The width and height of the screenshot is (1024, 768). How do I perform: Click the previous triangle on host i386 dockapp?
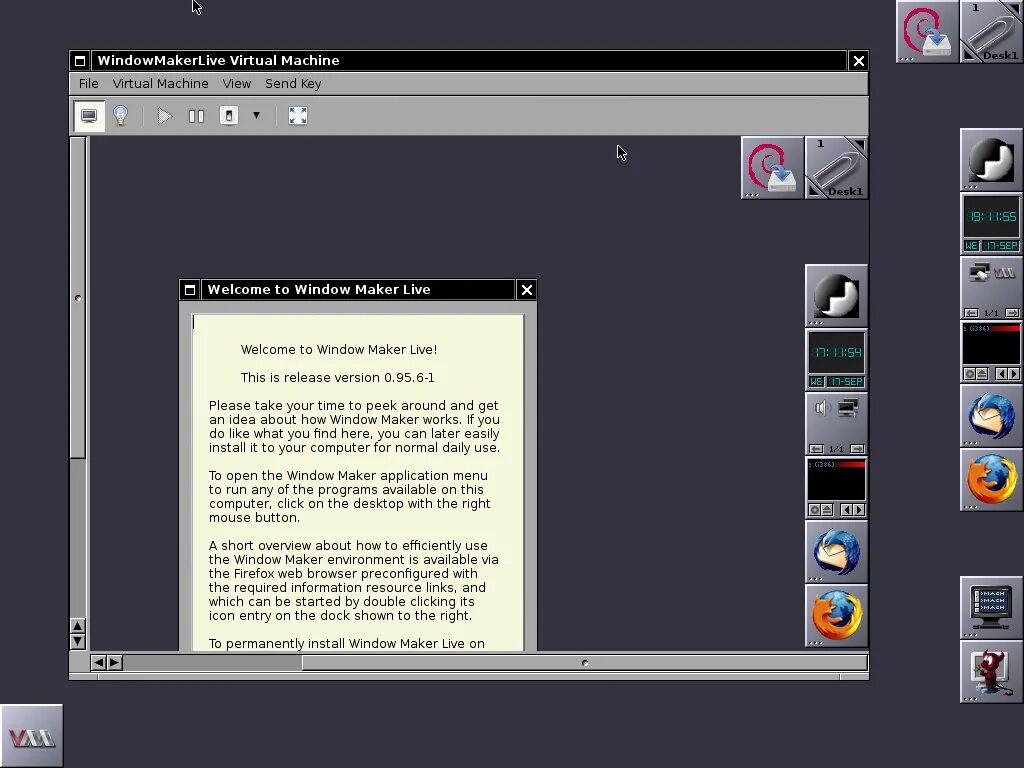coord(1001,374)
